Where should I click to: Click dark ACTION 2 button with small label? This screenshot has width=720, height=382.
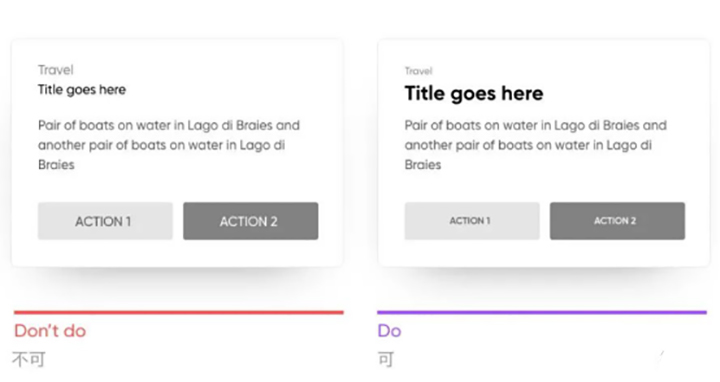coord(618,221)
